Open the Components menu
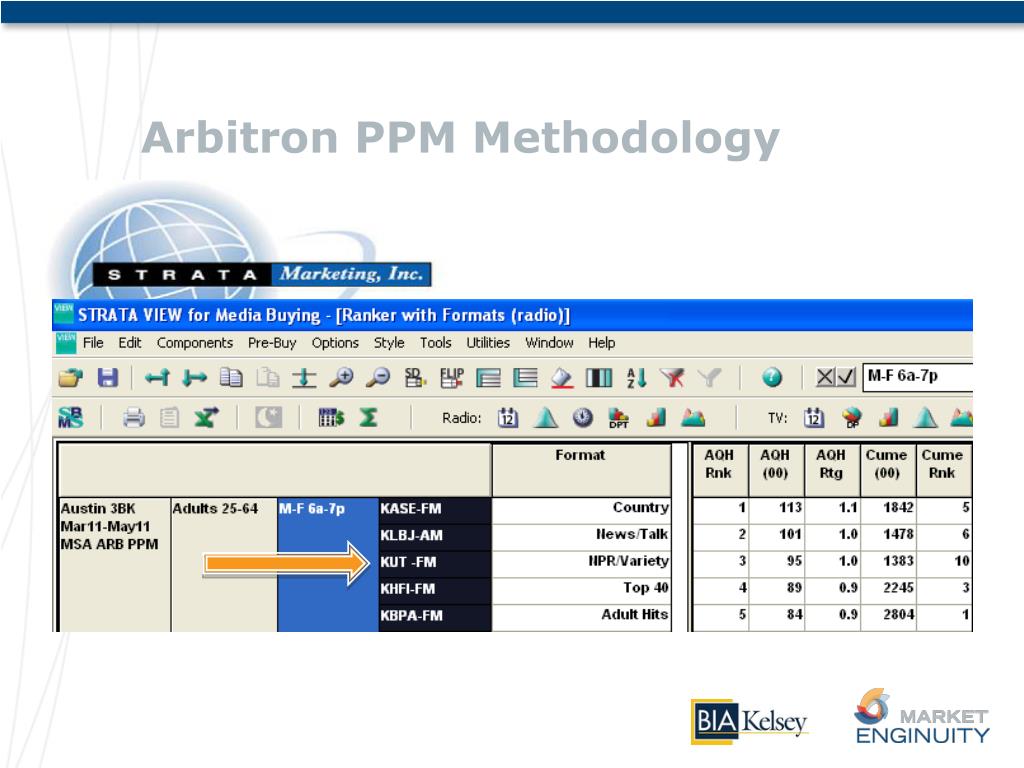Viewport: 1024px width, 768px height. (x=195, y=343)
